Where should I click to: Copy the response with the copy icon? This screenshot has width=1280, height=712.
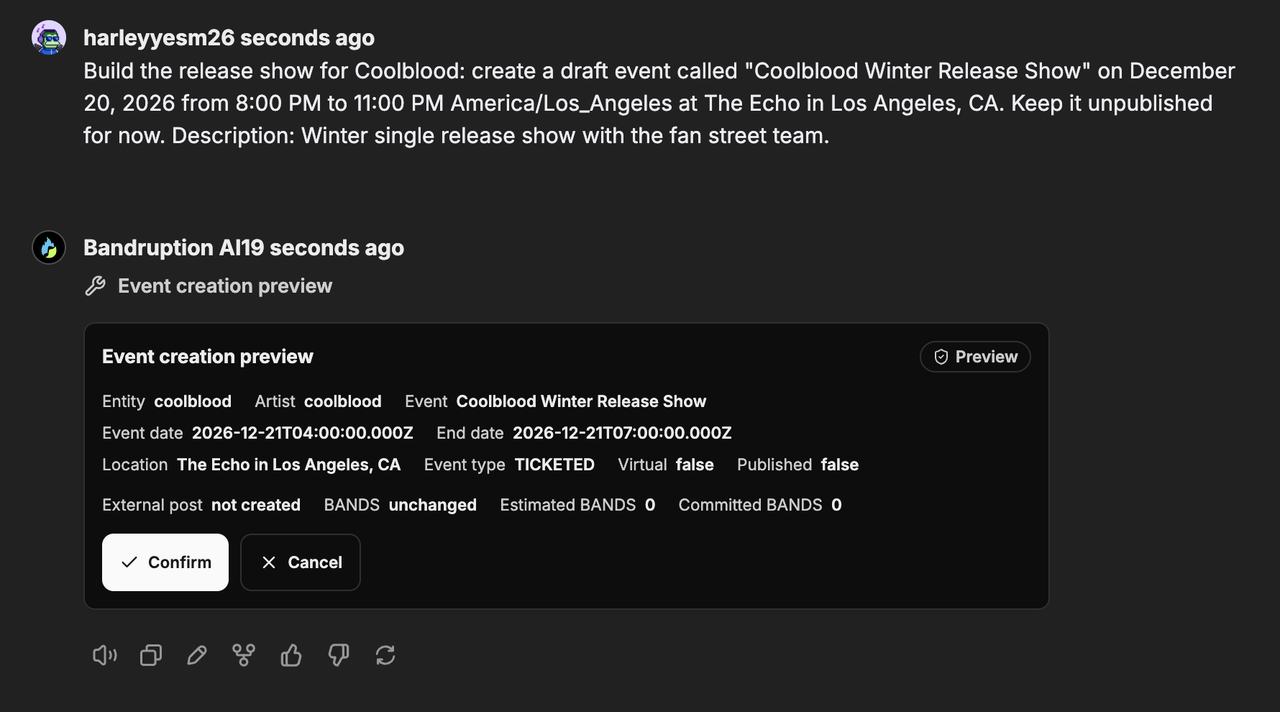(x=151, y=655)
